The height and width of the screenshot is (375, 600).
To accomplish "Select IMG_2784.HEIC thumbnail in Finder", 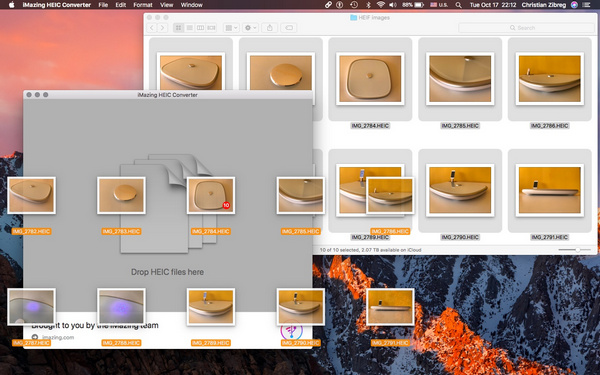I will 370,78.
